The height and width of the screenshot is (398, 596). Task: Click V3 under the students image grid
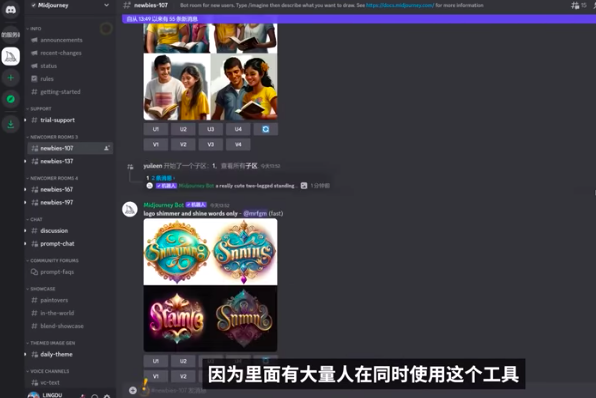click(211, 144)
